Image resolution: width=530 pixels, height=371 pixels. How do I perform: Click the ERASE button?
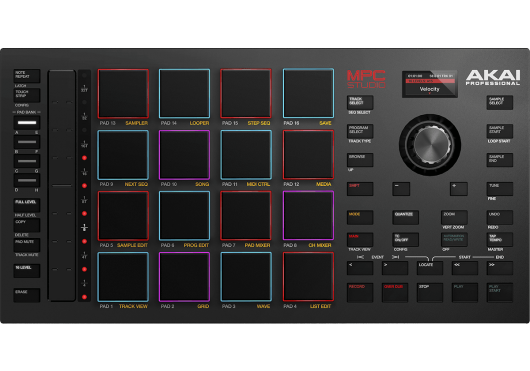tap(27, 295)
